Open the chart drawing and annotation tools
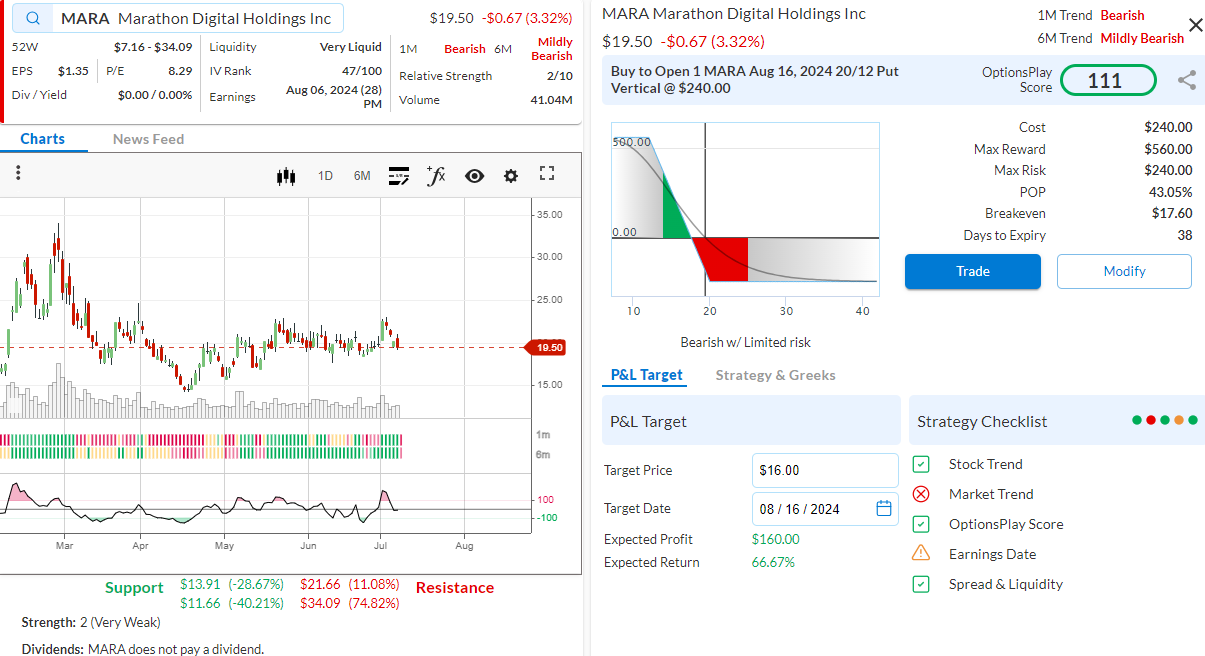 [399, 176]
